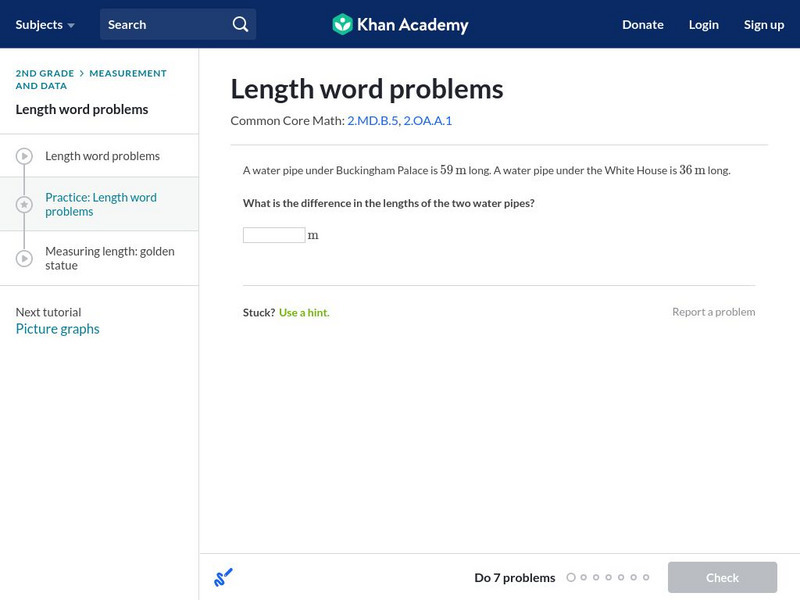Click the Sign up link
Screen dimensions: 800x600
pos(764,24)
